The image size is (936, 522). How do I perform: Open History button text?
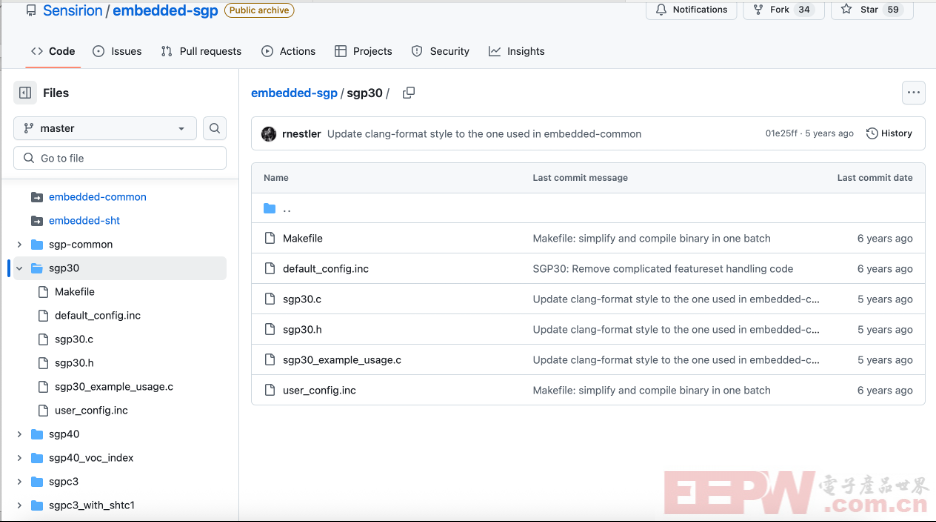click(897, 133)
